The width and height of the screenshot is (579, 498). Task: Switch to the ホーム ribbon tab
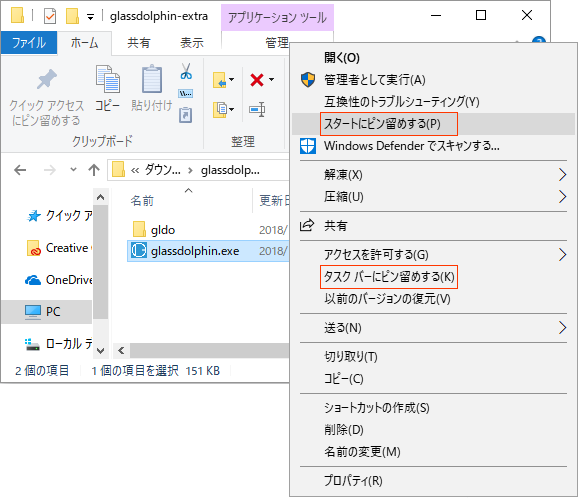[84, 43]
